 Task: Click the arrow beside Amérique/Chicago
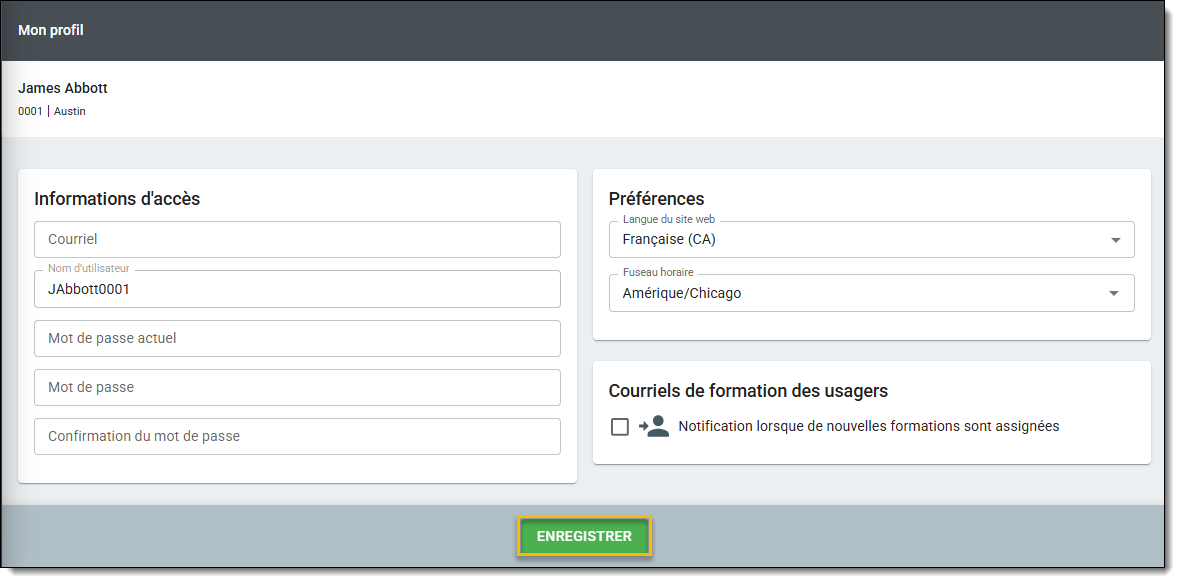(1115, 294)
